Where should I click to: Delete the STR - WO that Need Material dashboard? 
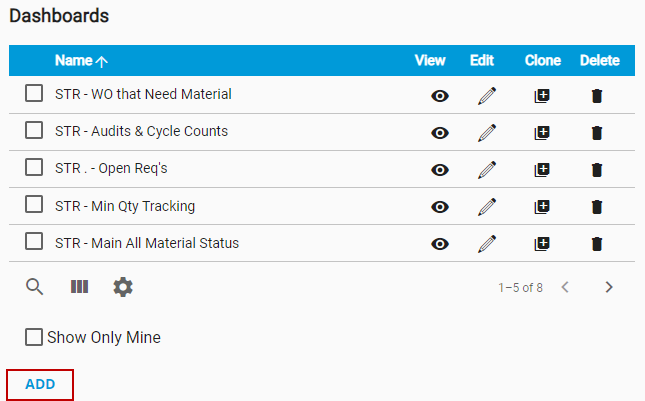click(597, 96)
